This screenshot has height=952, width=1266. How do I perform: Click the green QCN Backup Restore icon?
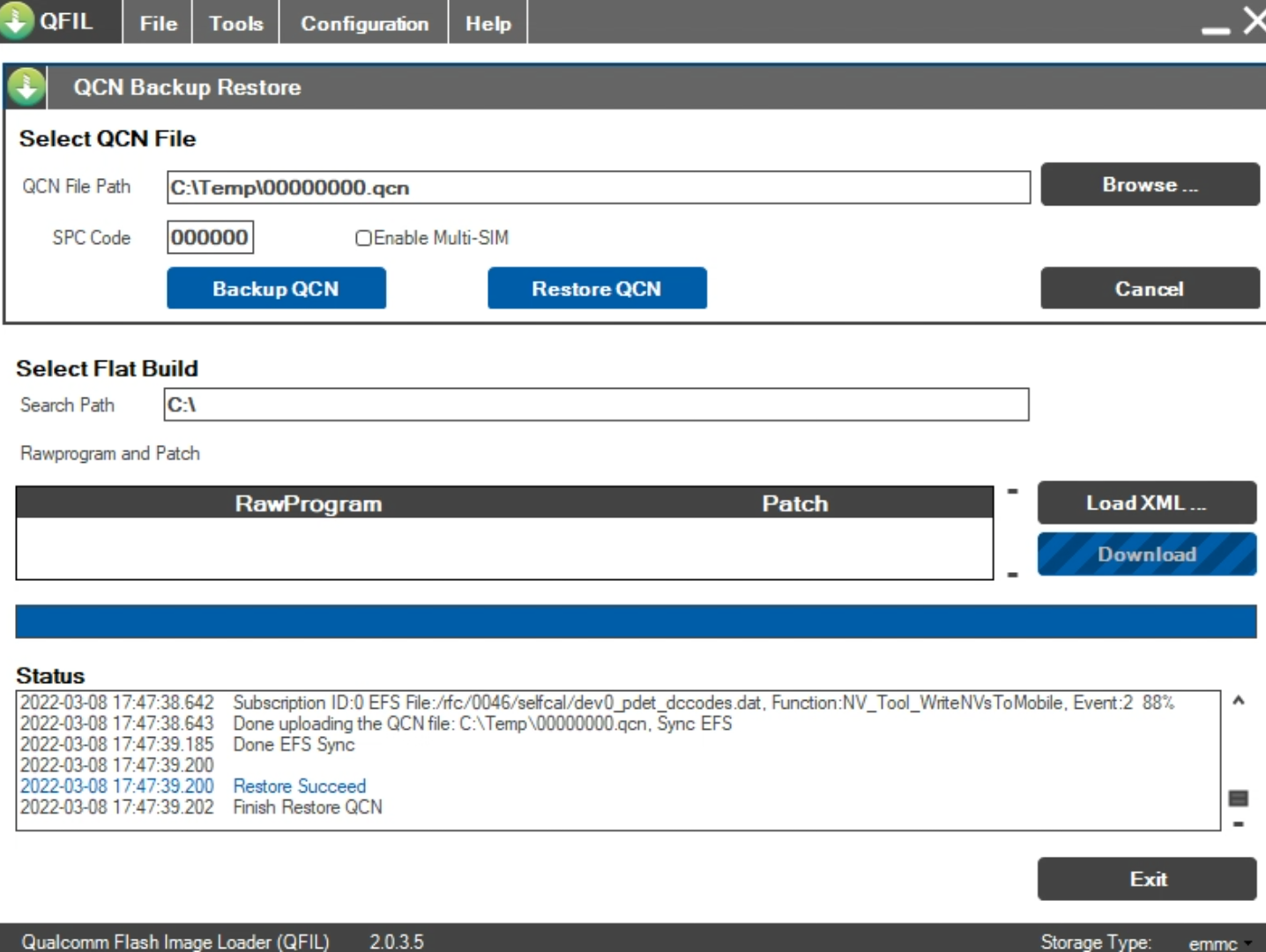26,86
